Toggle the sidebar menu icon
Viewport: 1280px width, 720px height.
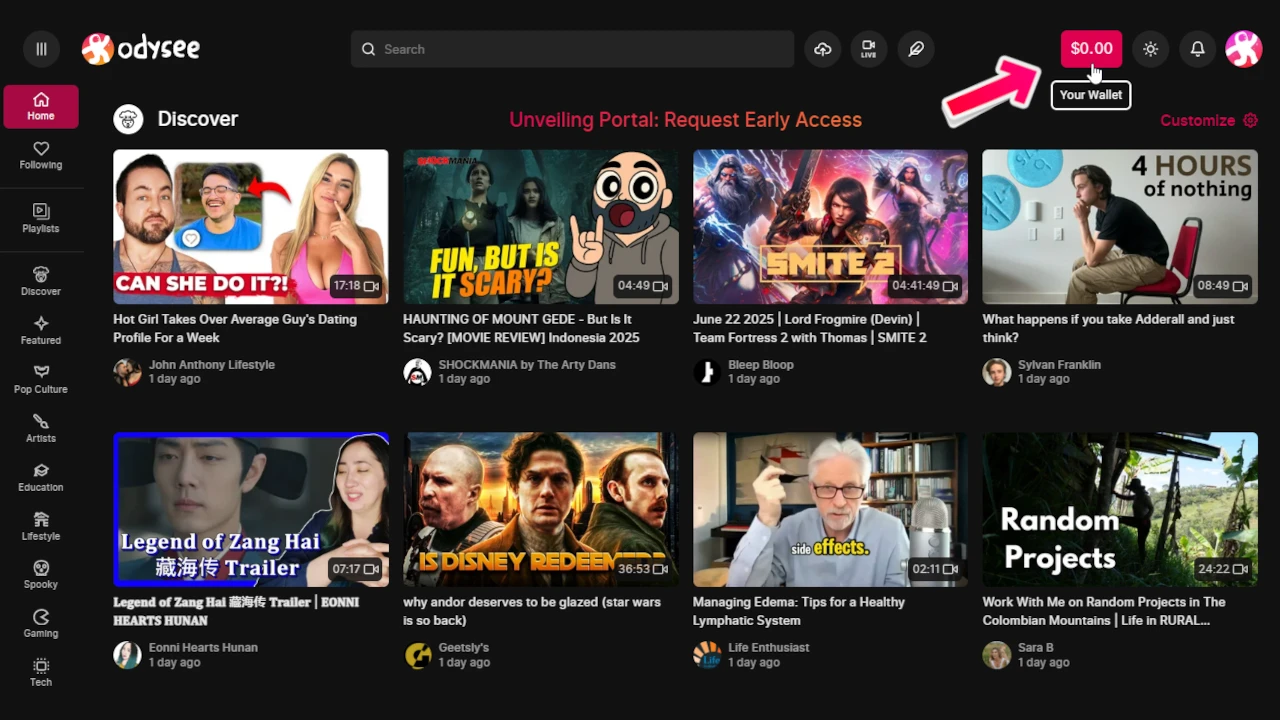(41, 49)
